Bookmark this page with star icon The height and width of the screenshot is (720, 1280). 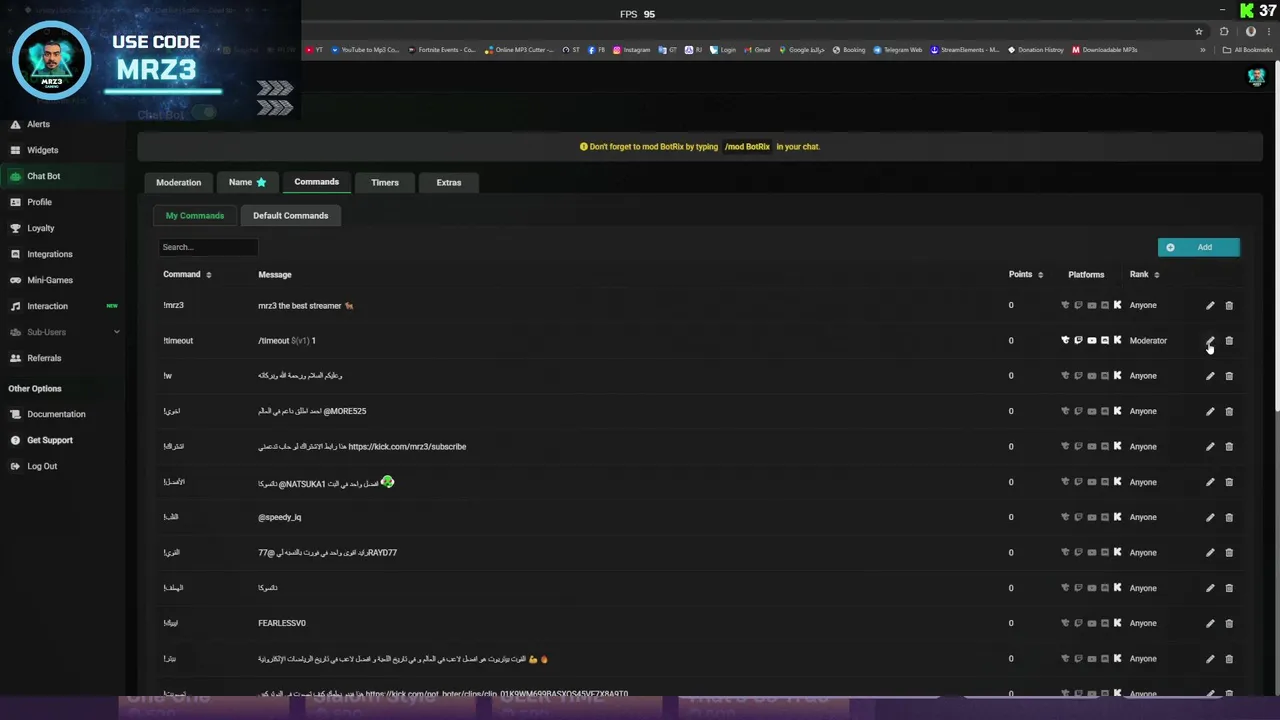click(x=1199, y=31)
